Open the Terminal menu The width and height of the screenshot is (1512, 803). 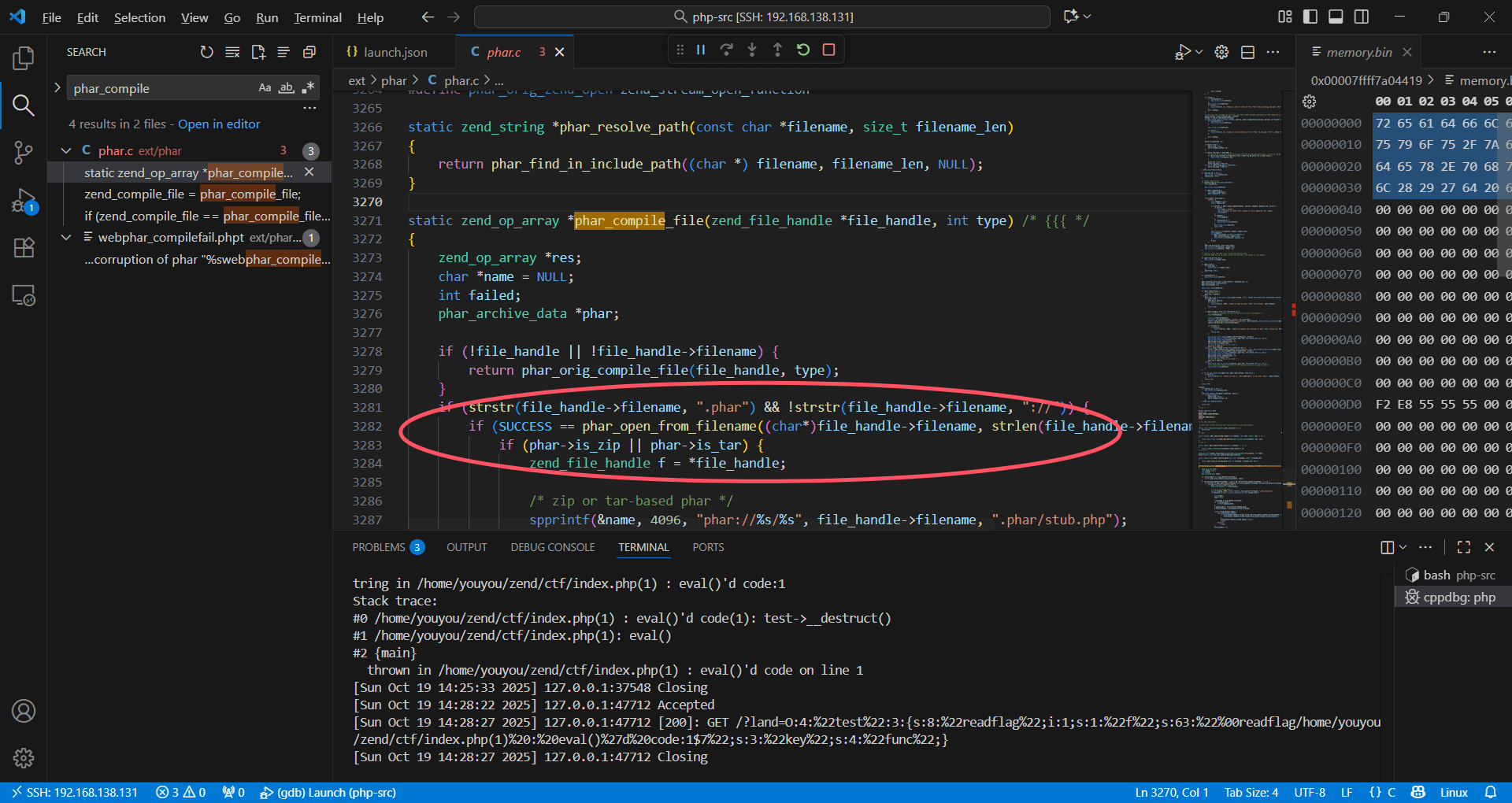point(317,17)
